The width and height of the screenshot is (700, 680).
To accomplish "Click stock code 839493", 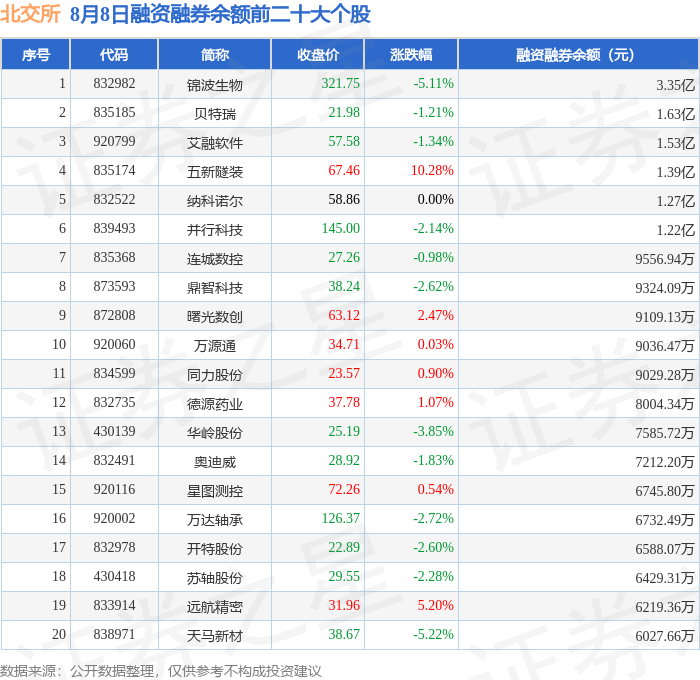I will tap(114, 229).
